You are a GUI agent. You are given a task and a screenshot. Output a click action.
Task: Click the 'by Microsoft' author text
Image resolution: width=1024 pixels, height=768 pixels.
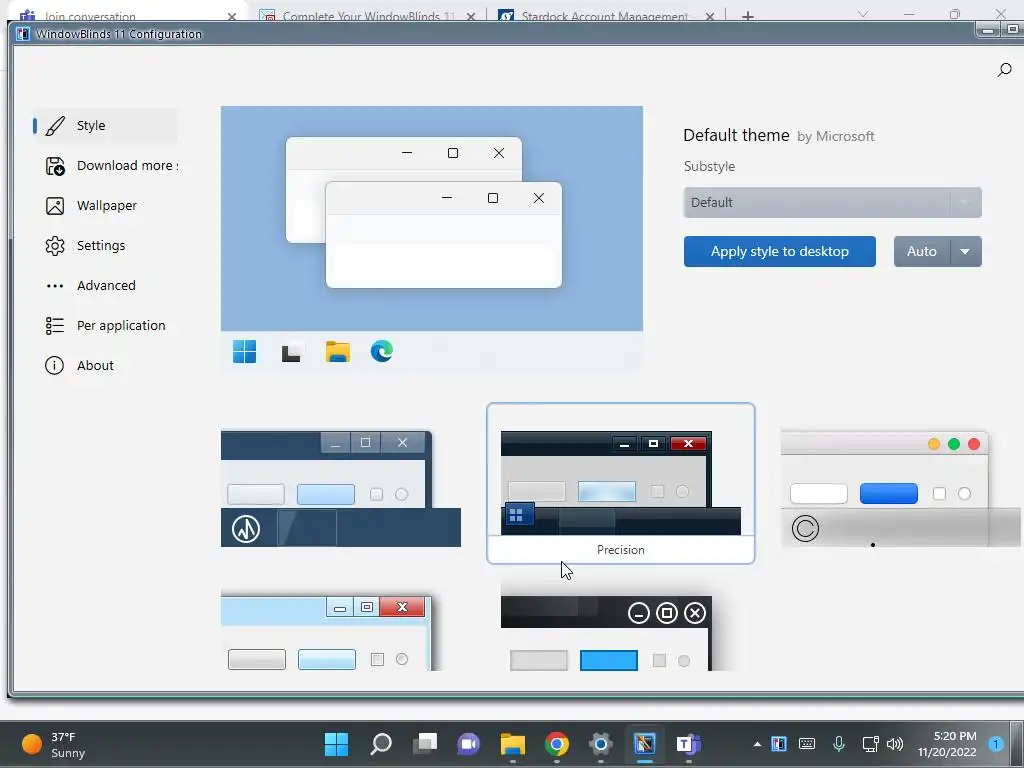pyautogui.click(x=835, y=136)
